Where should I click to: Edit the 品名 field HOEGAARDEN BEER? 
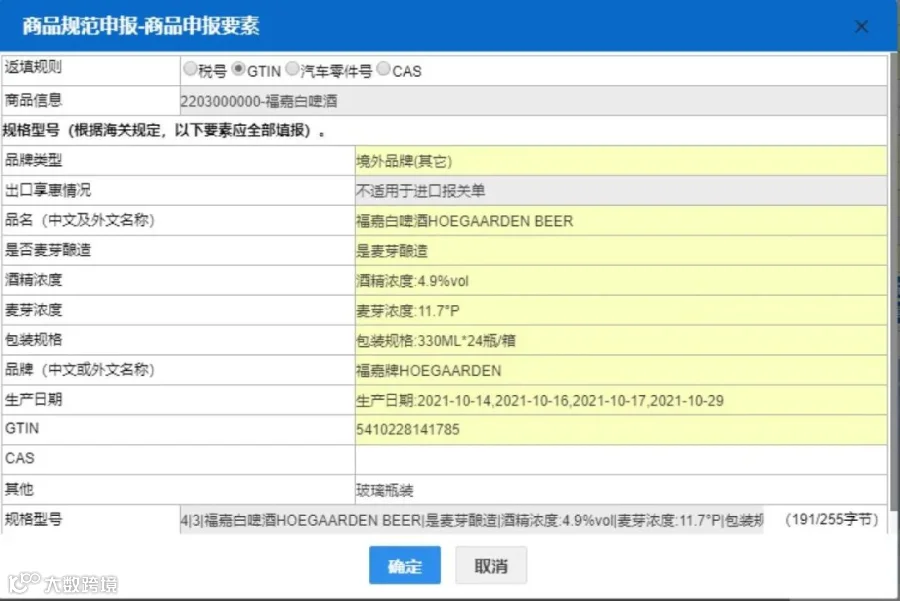(x=621, y=220)
